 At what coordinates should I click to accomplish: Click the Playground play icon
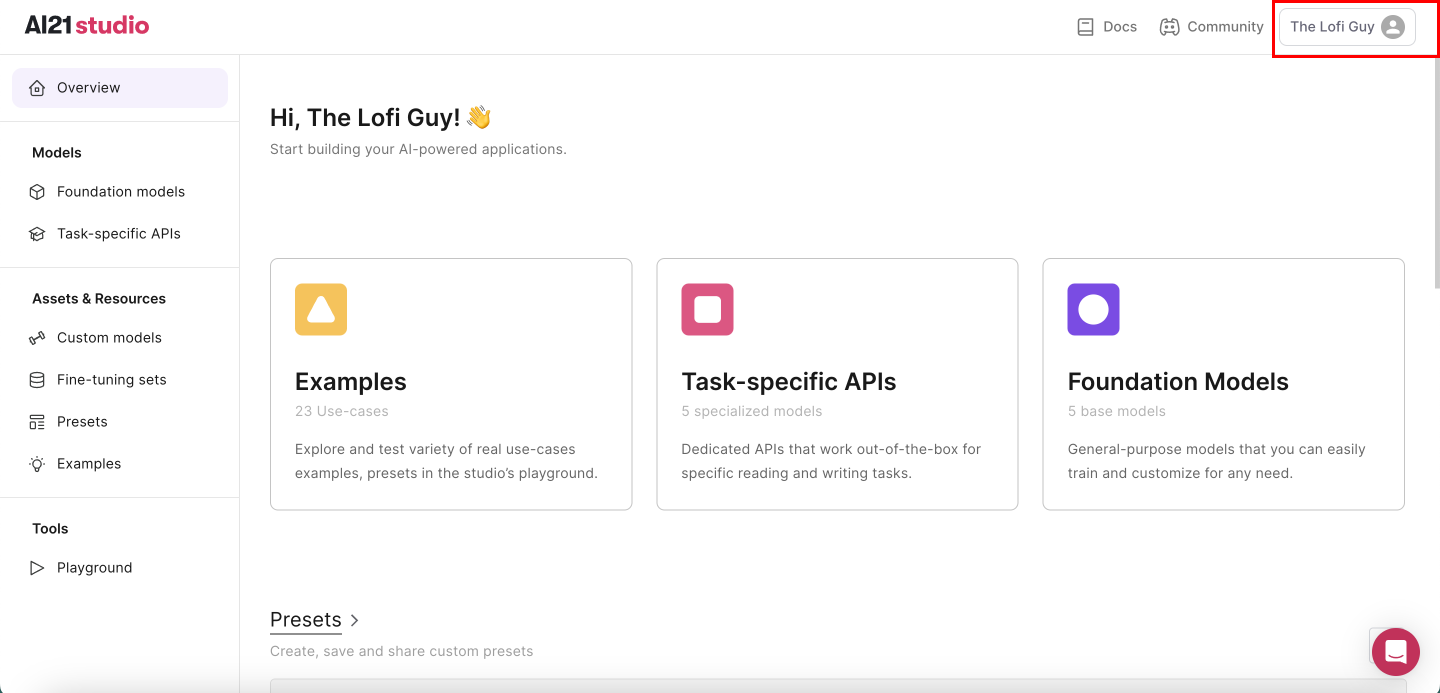click(x=37, y=568)
